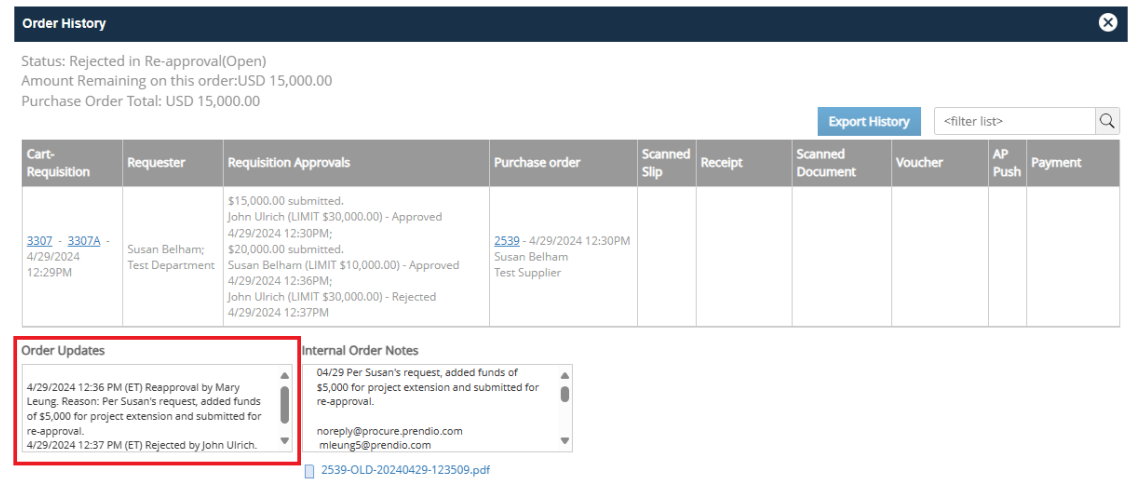Click 'John Ulrich (LIMIT $30,000.00) - Rejected' line

332,296
